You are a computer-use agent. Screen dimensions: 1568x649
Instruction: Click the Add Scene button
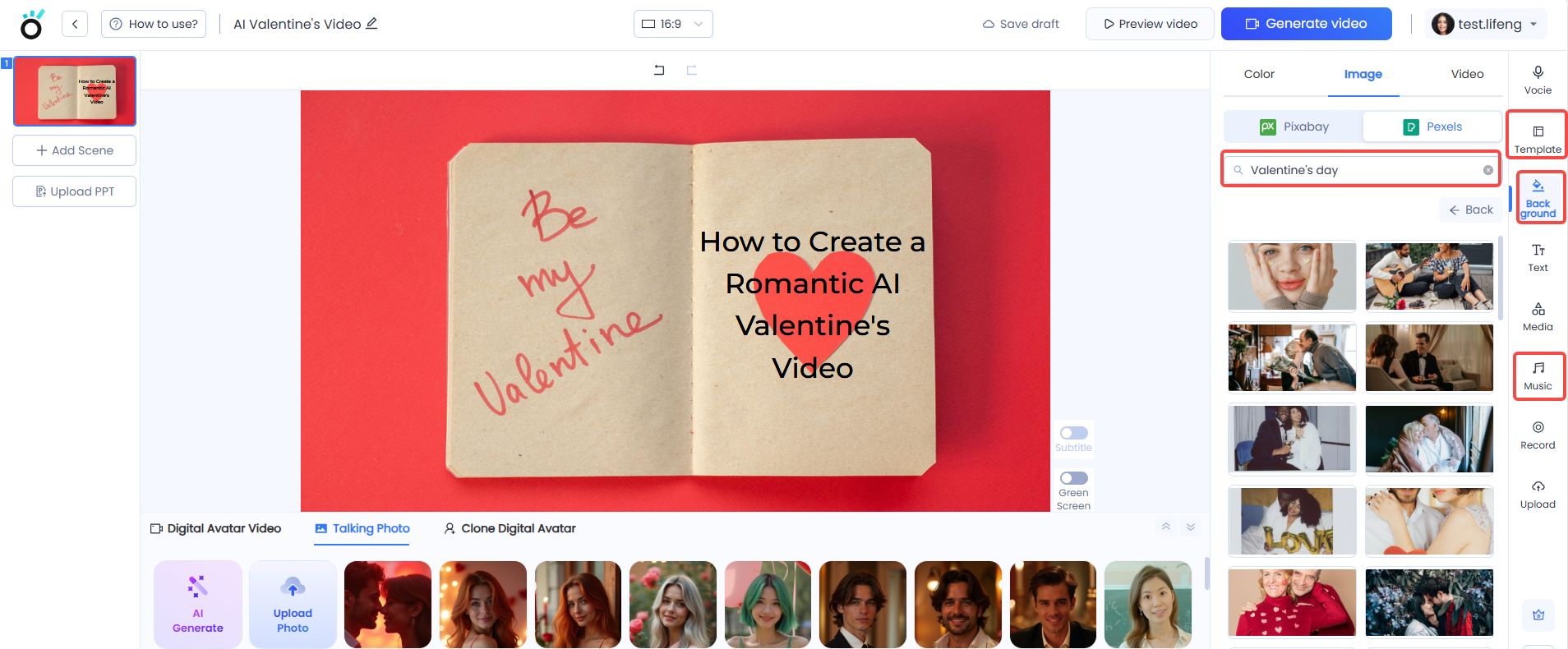(x=75, y=150)
